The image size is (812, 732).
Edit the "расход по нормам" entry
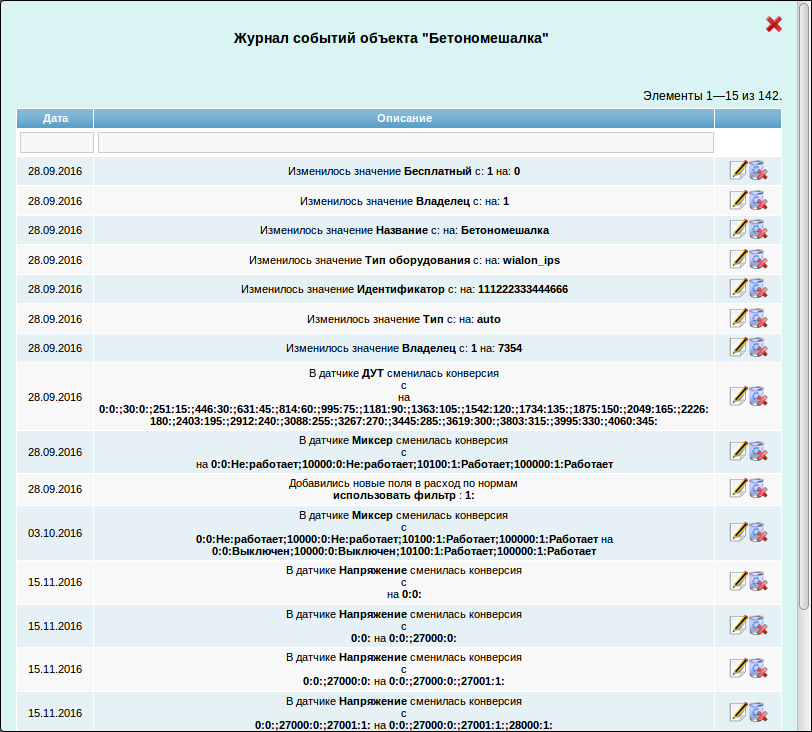(738, 488)
